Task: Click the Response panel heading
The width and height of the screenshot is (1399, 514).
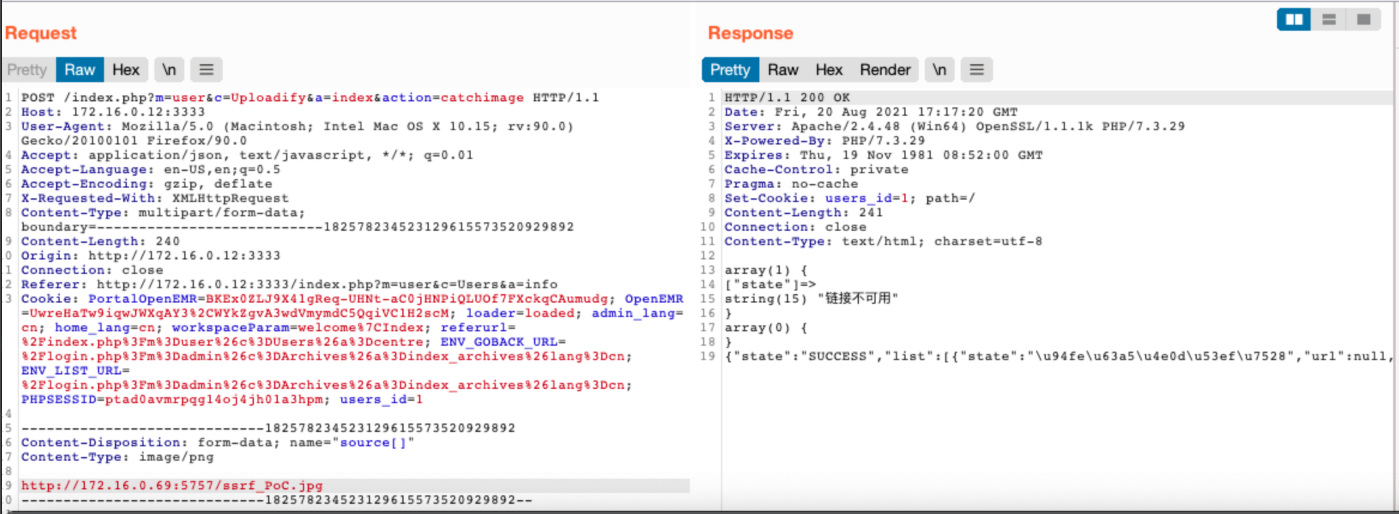Action: tap(750, 33)
